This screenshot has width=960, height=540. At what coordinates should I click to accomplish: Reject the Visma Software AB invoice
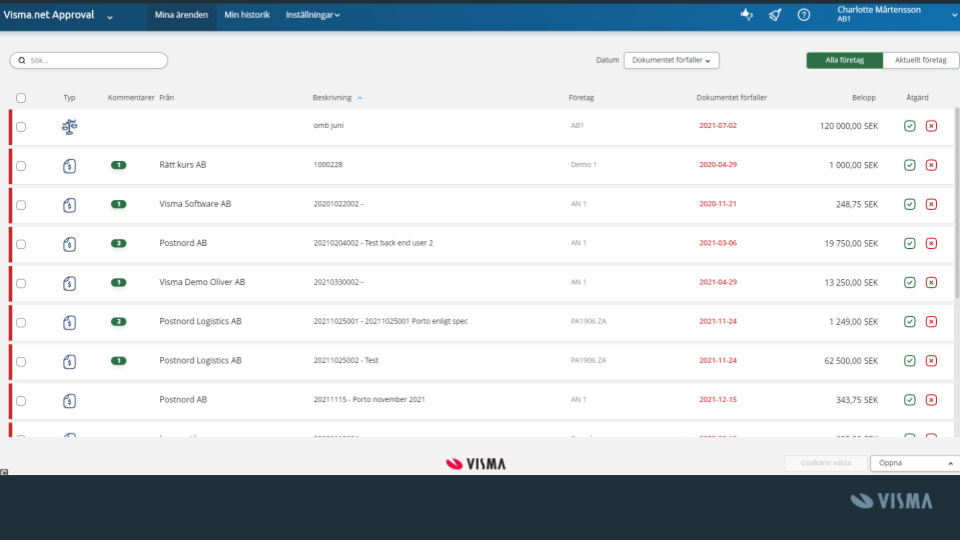click(931, 204)
